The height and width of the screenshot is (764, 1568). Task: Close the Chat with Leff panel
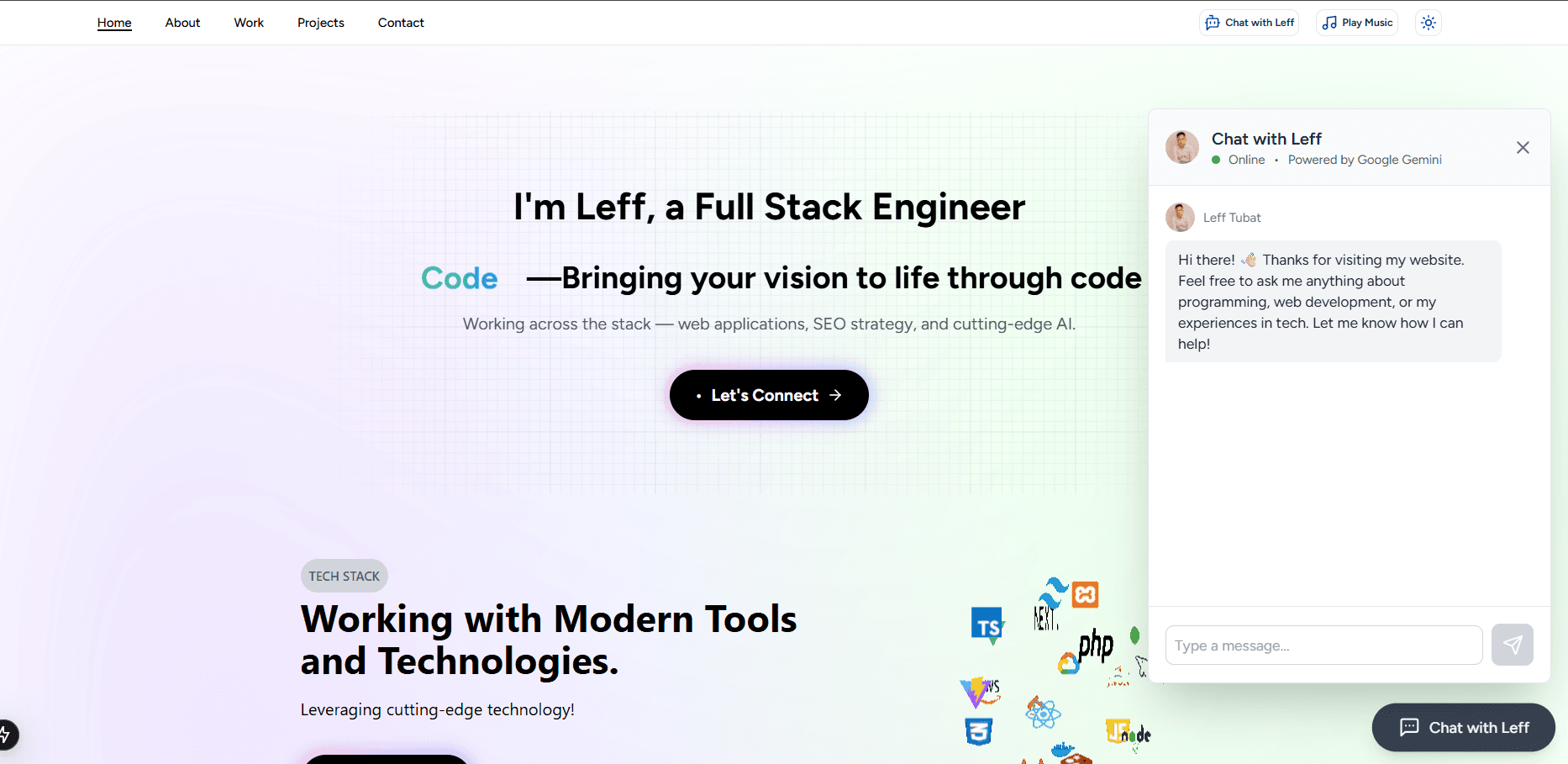point(1522,148)
